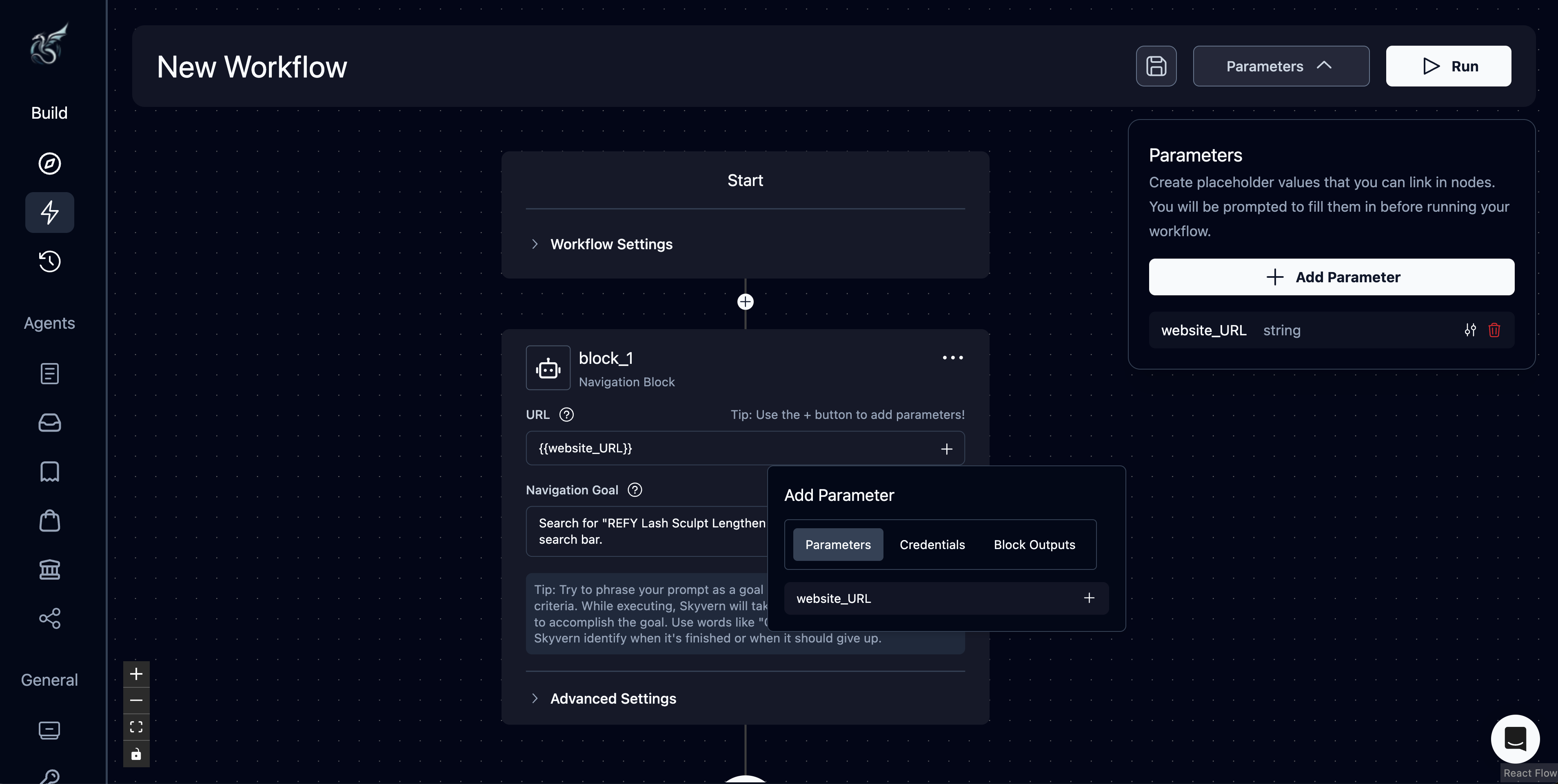Edit website_URL parameter via sliders icon
This screenshot has height=784, width=1558.
(1470, 330)
